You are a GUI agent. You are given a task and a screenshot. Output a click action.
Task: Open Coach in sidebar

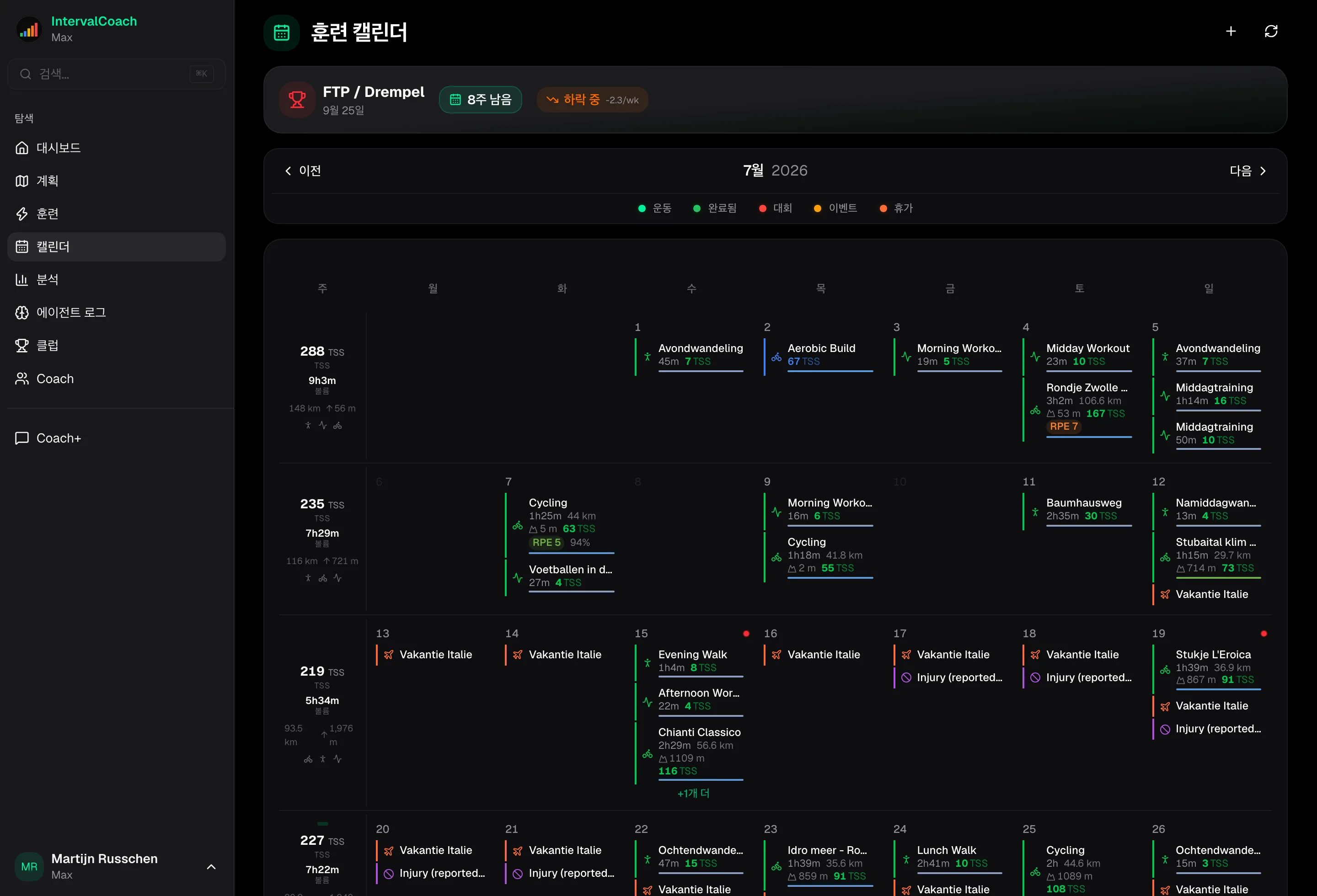click(x=116, y=379)
